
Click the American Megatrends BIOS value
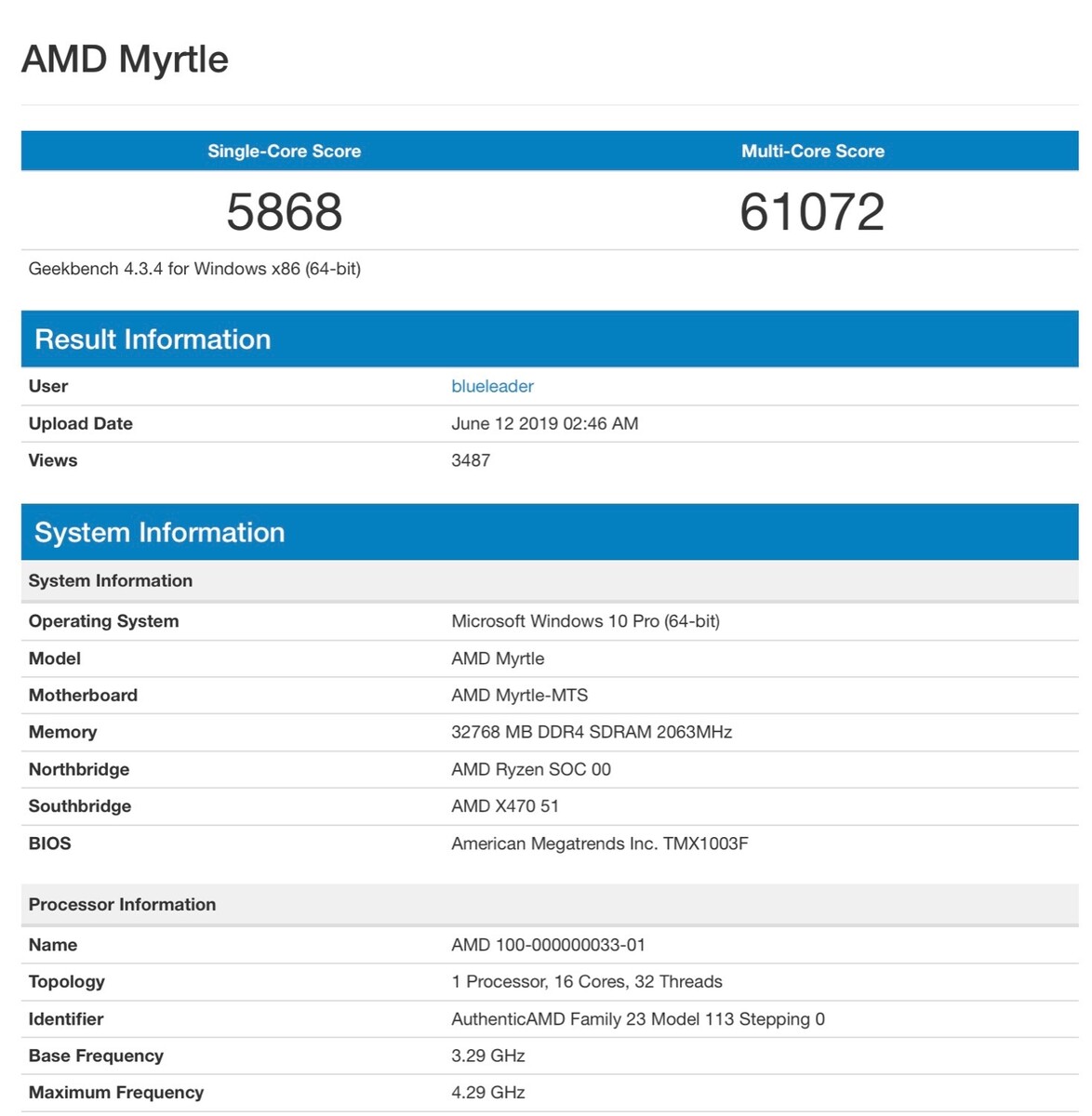(x=599, y=844)
